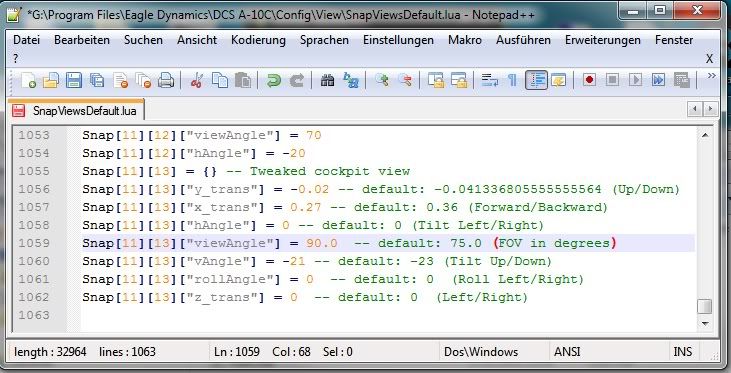
Task: Save the recorded macro icon
Action: 682,80
